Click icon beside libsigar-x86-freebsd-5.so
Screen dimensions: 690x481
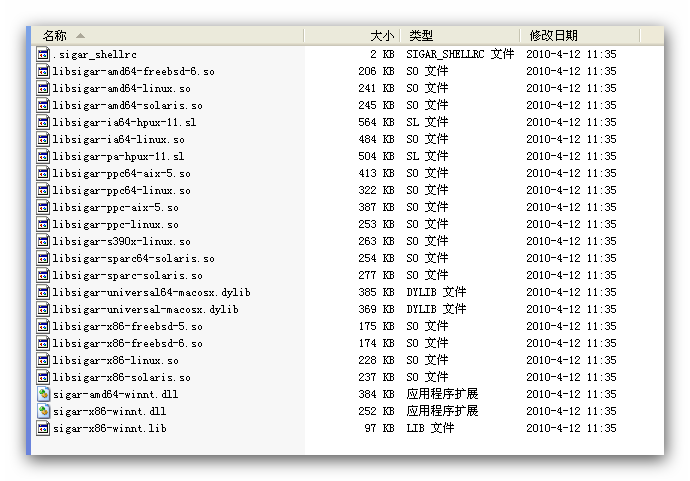coord(43,327)
